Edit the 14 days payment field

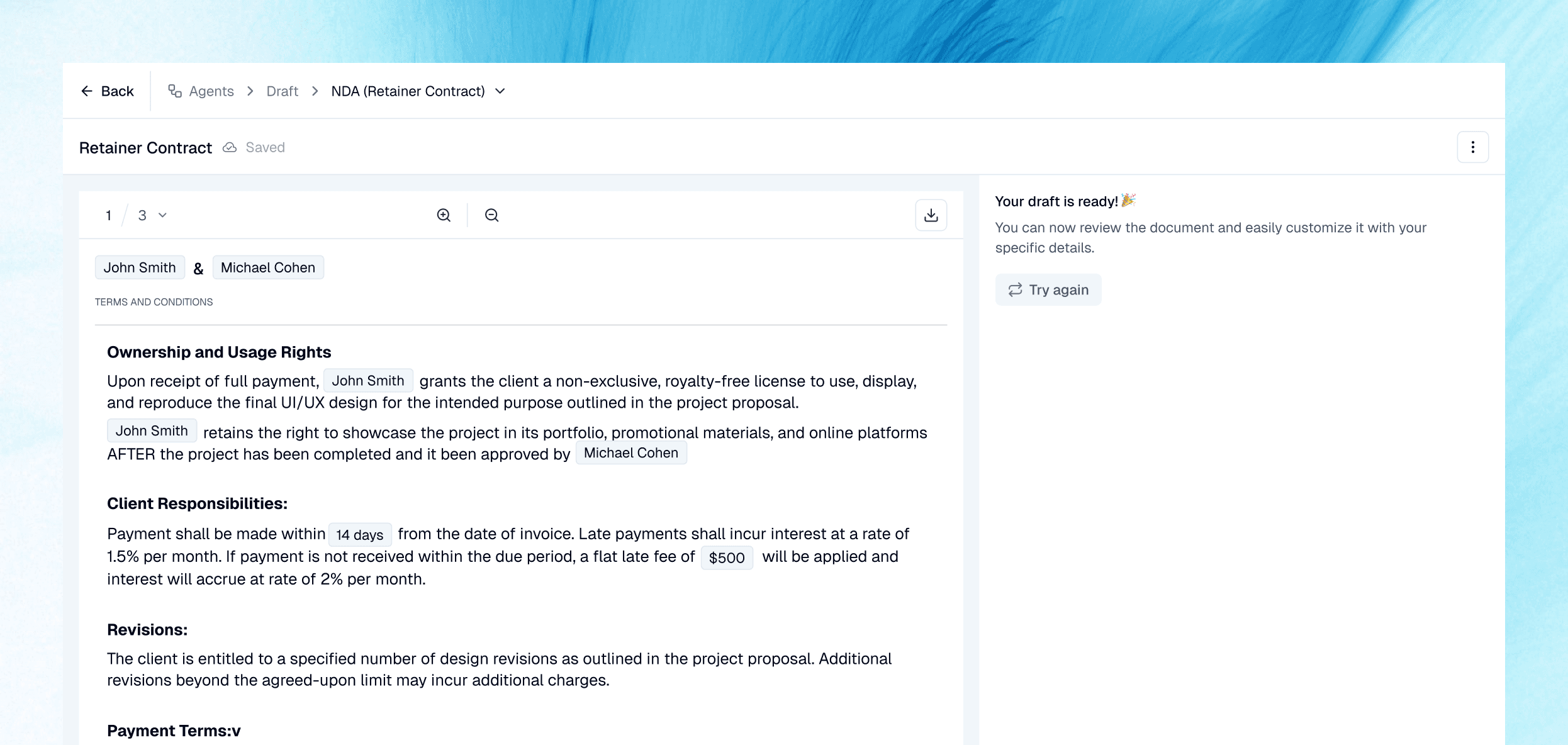360,535
